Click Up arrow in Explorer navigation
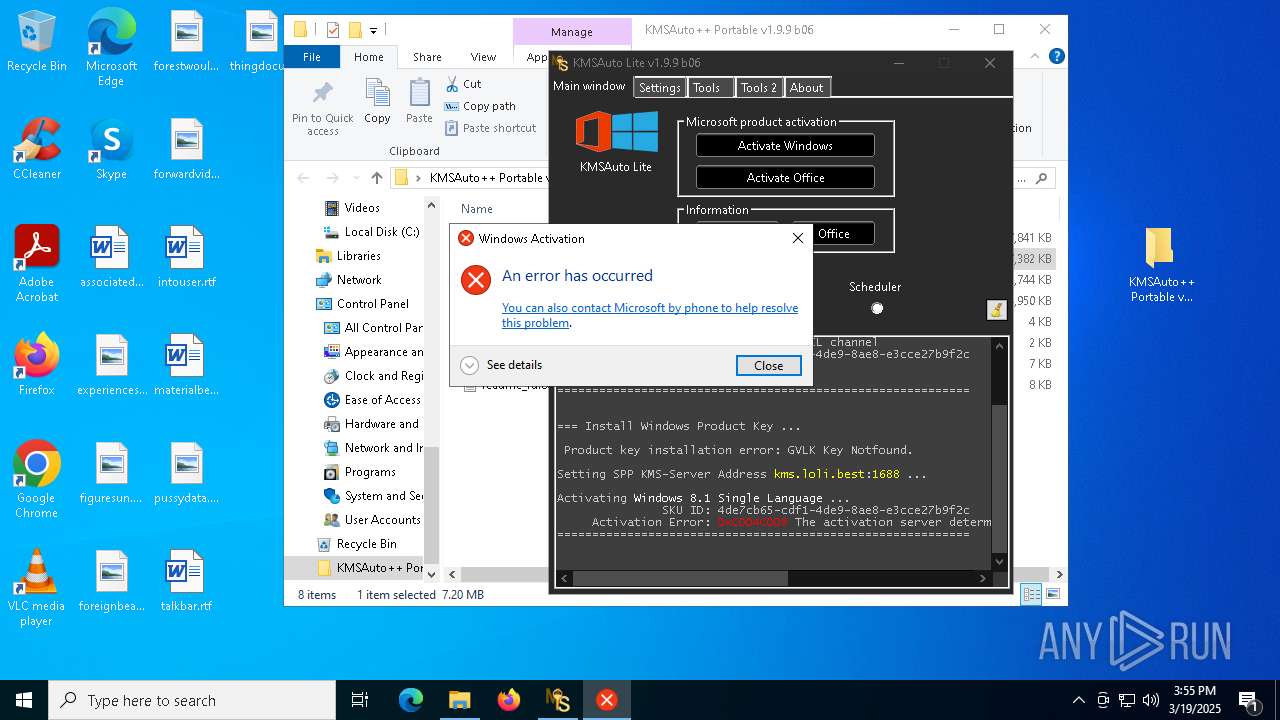1280x720 pixels. click(376, 178)
